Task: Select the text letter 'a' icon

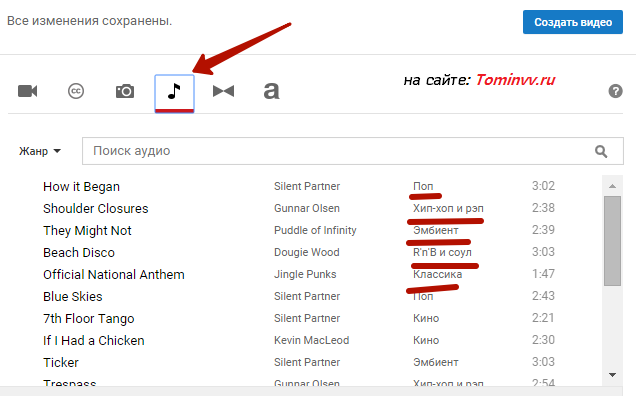Action: click(271, 91)
